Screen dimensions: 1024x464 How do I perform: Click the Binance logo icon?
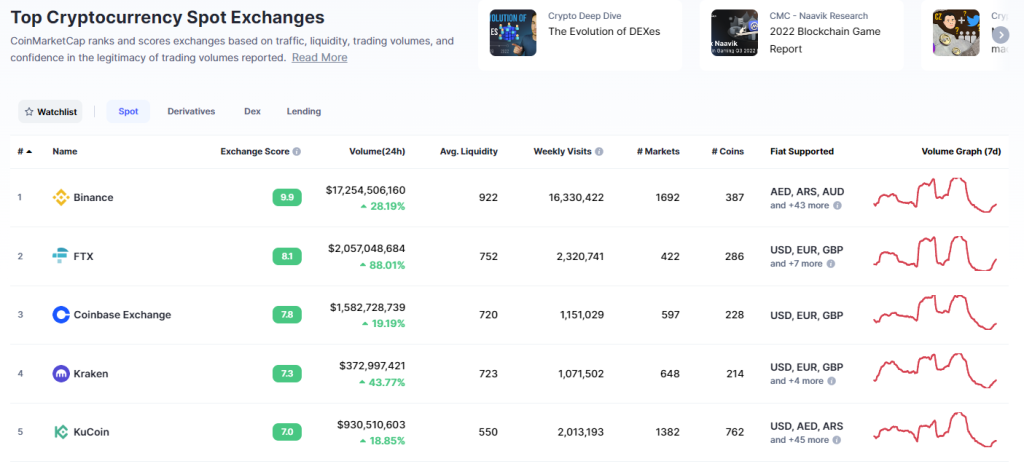pos(61,197)
